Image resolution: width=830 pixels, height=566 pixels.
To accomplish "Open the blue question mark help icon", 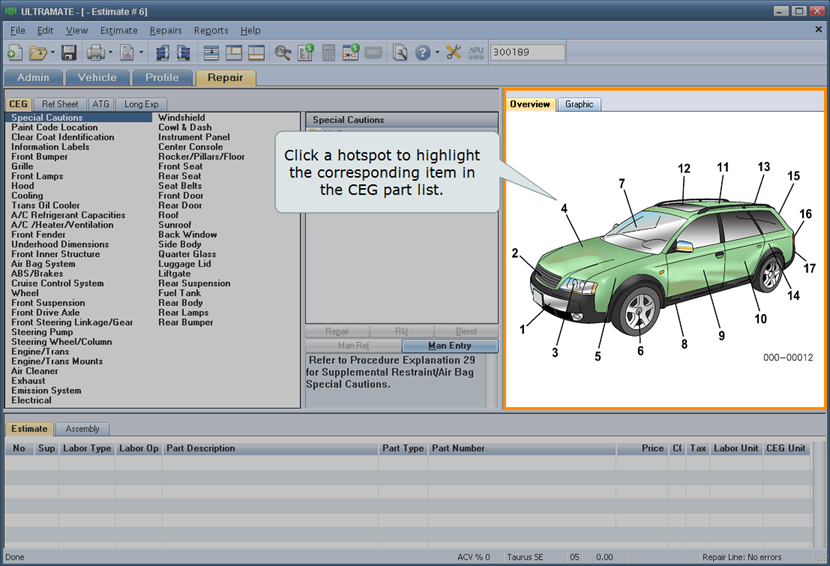I will click(x=423, y=52).
